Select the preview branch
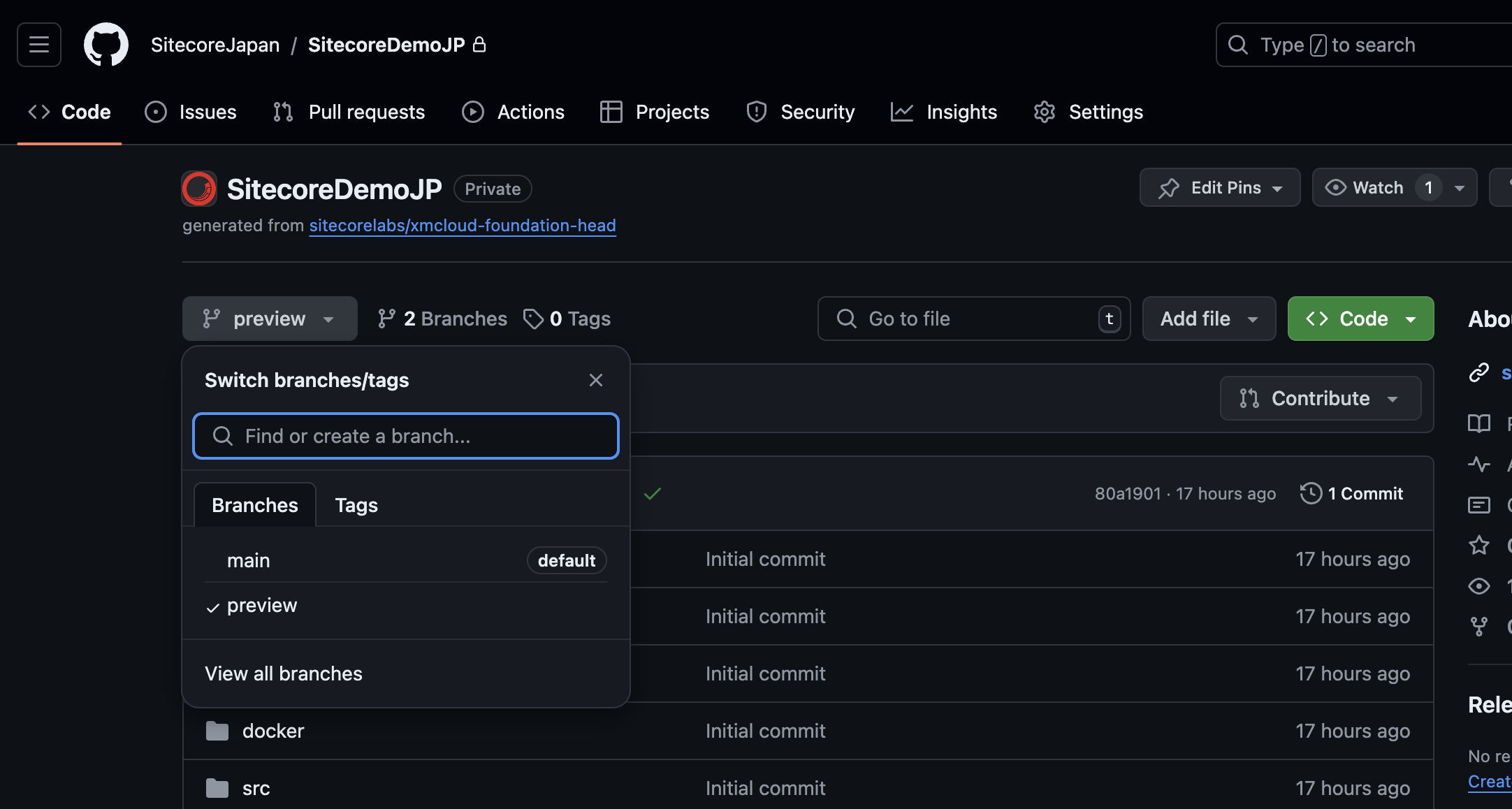 pos(262,605)
